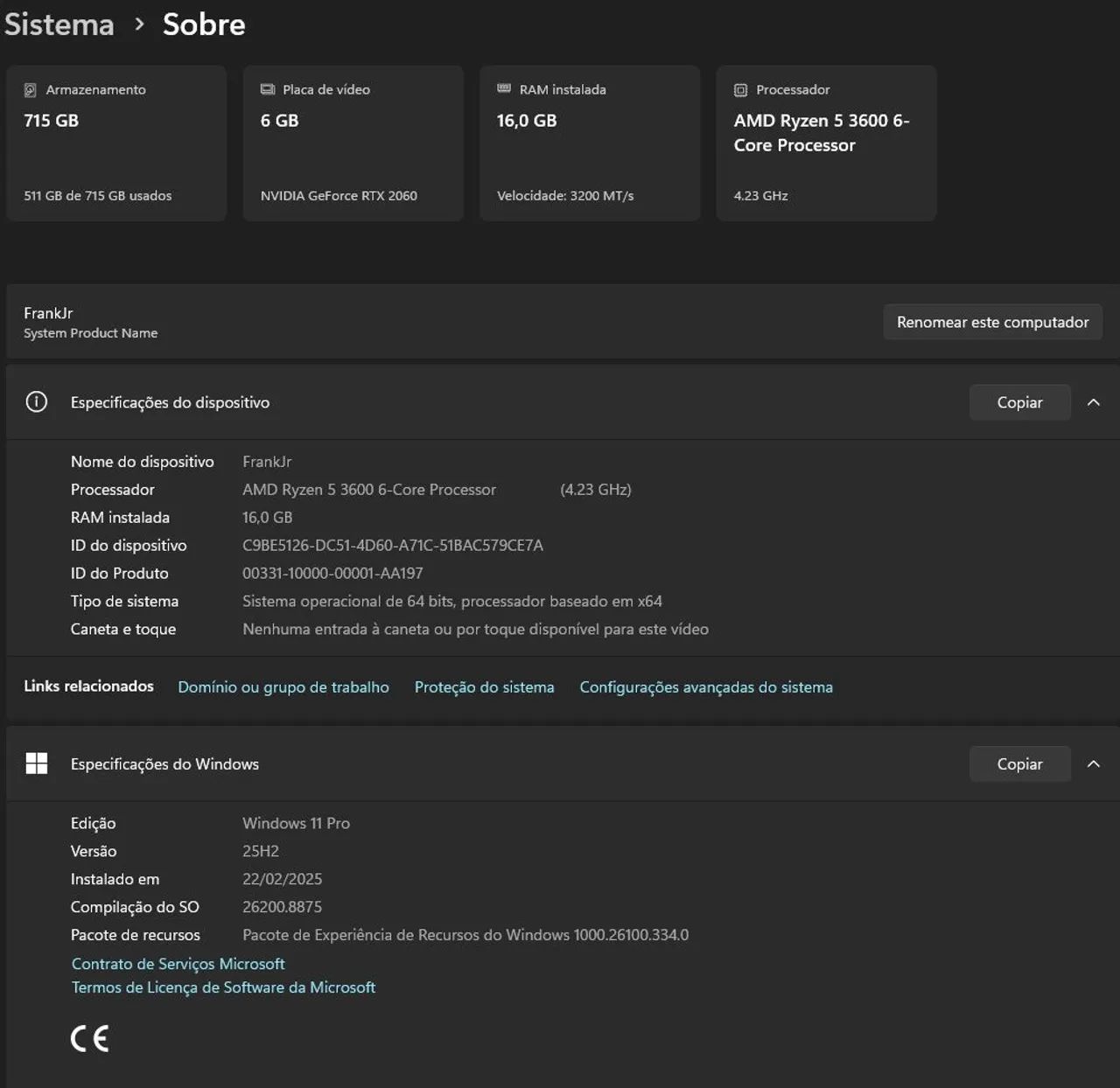Open the Armazenamento 715 GB card
This screenshot has height=1088, width=1120.
pos(116,143)
